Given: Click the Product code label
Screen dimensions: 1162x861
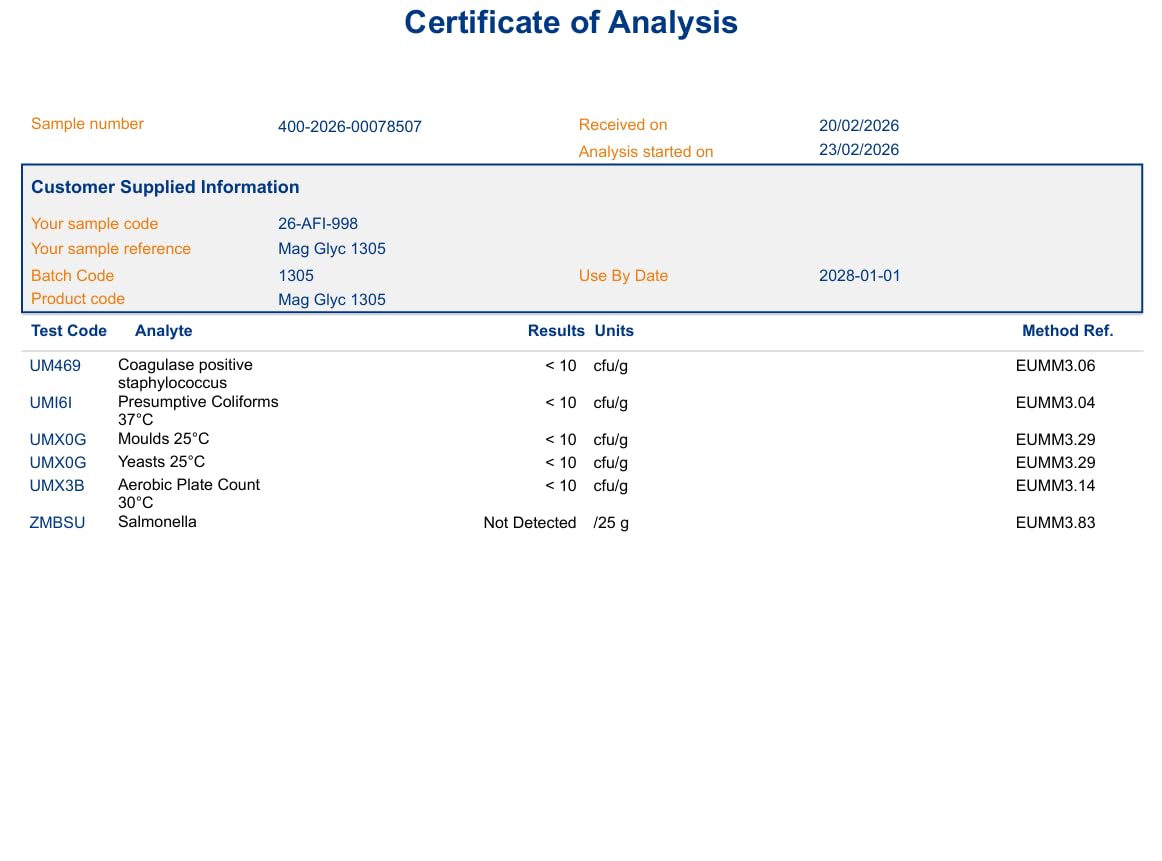Looking at the screenshot, I should click(78, 299).
